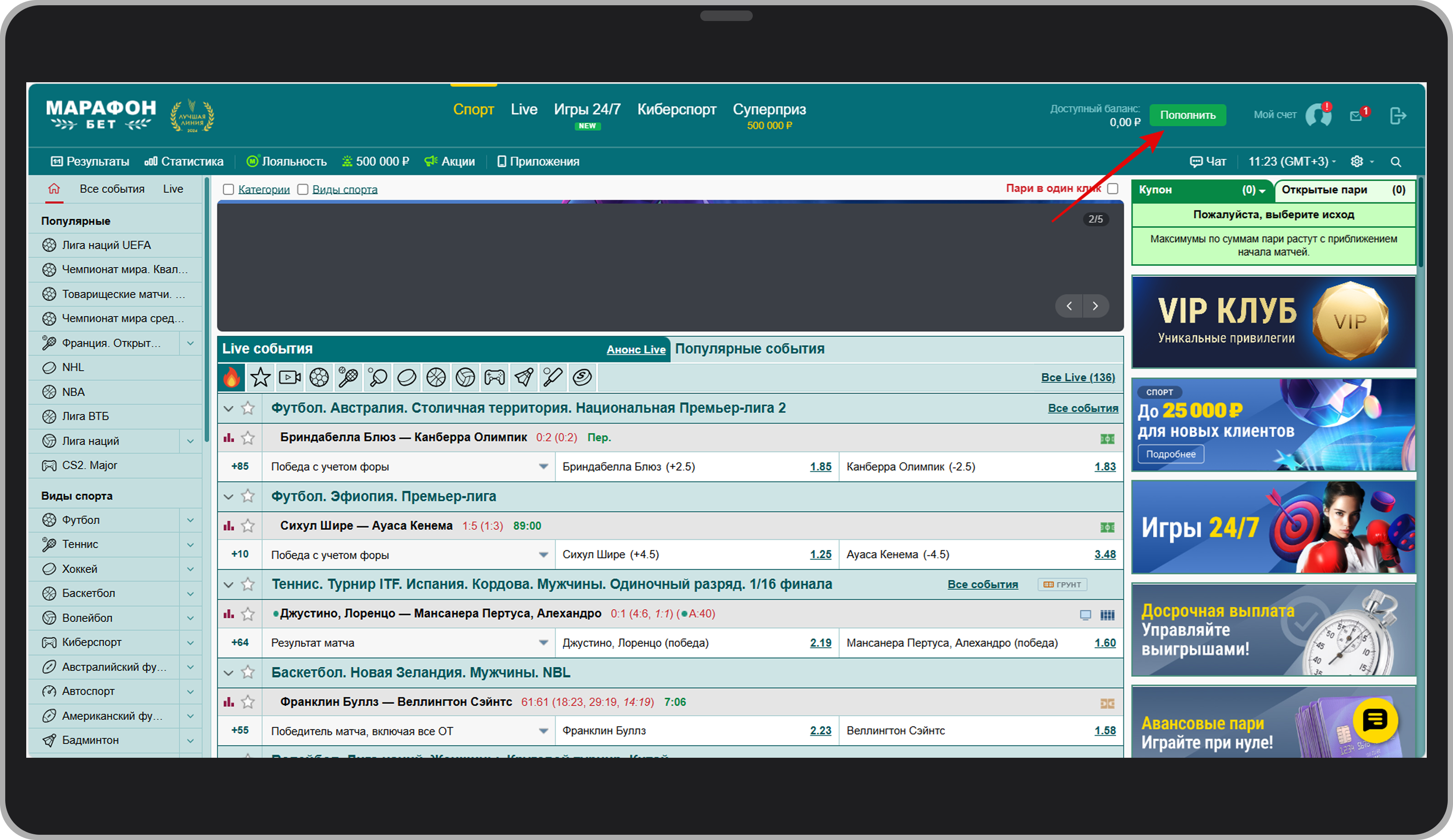Image resolution: width=1453 pixels, height=840 pixels.
Task: Enable the Категории checkbox
Action: 228,190
